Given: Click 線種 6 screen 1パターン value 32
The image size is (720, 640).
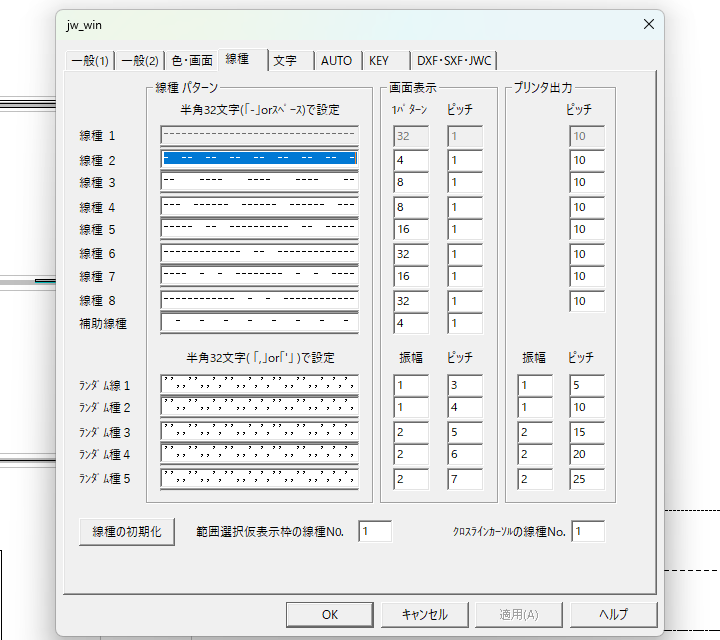Looking at the screenshot, I should [411, 254].
